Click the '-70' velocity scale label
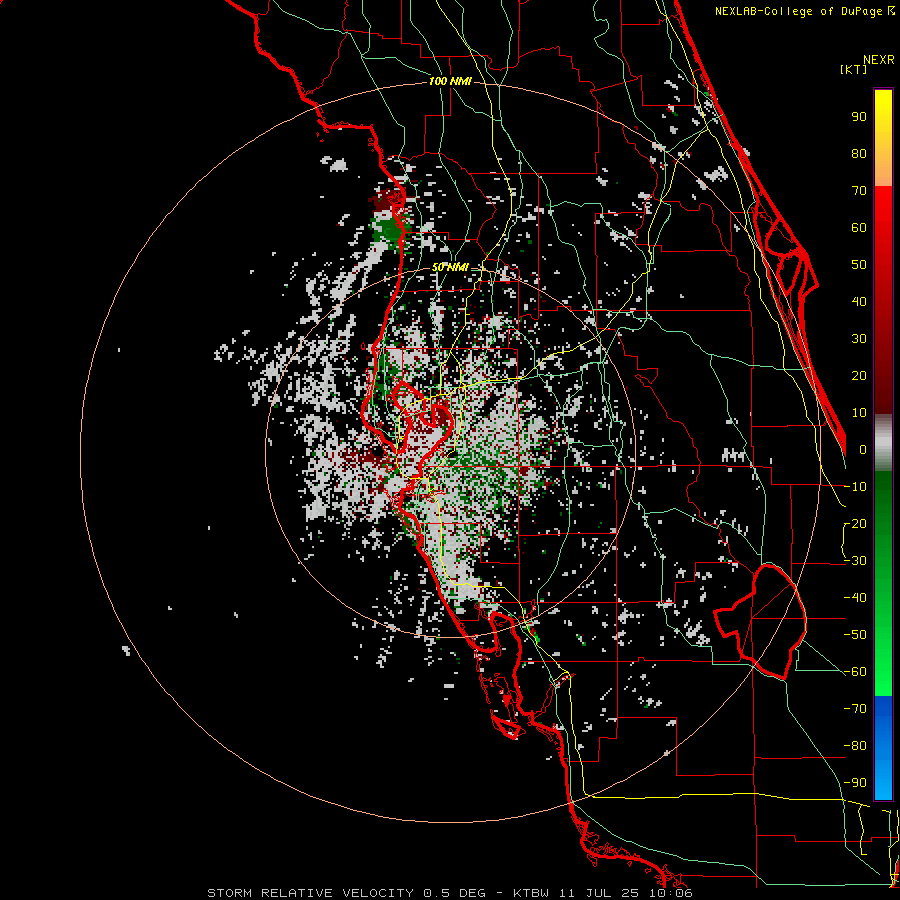This screenshot has width=900, height=900. click(x=855, y=709)
